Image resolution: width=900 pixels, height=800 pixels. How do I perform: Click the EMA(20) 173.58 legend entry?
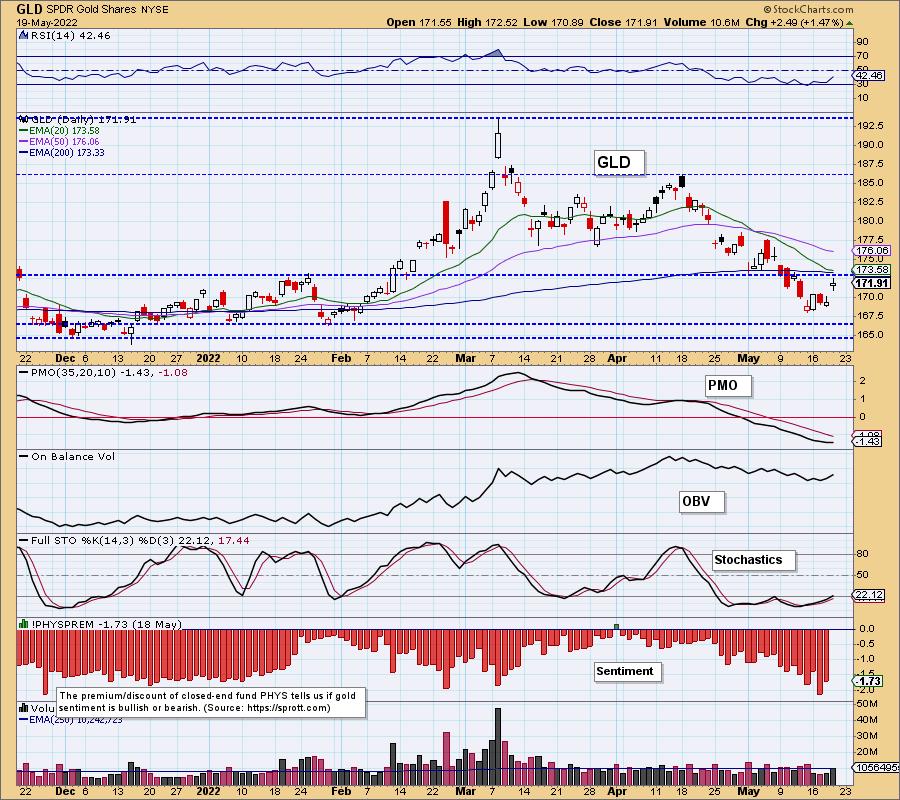coord(60,131)
